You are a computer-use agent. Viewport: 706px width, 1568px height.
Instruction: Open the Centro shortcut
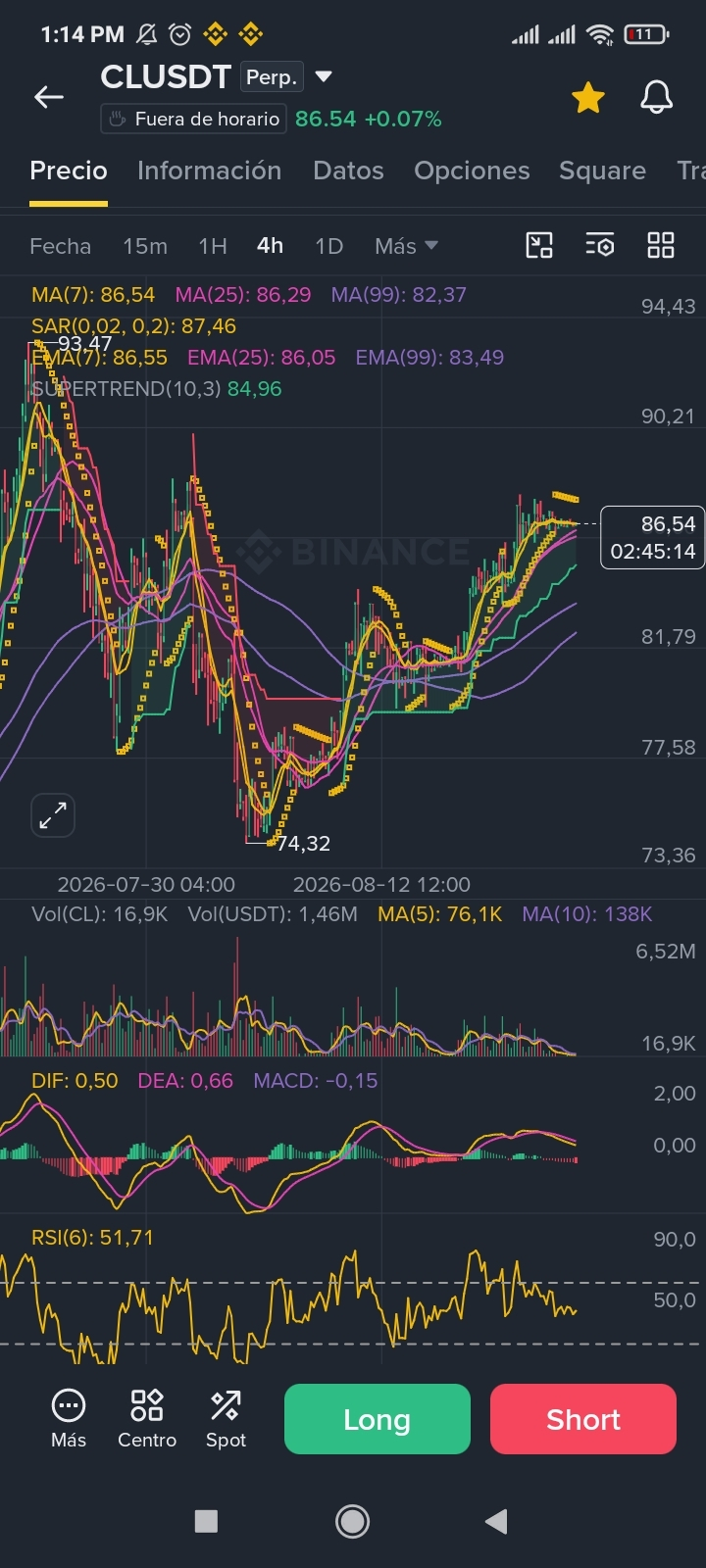coord(147,1418)
